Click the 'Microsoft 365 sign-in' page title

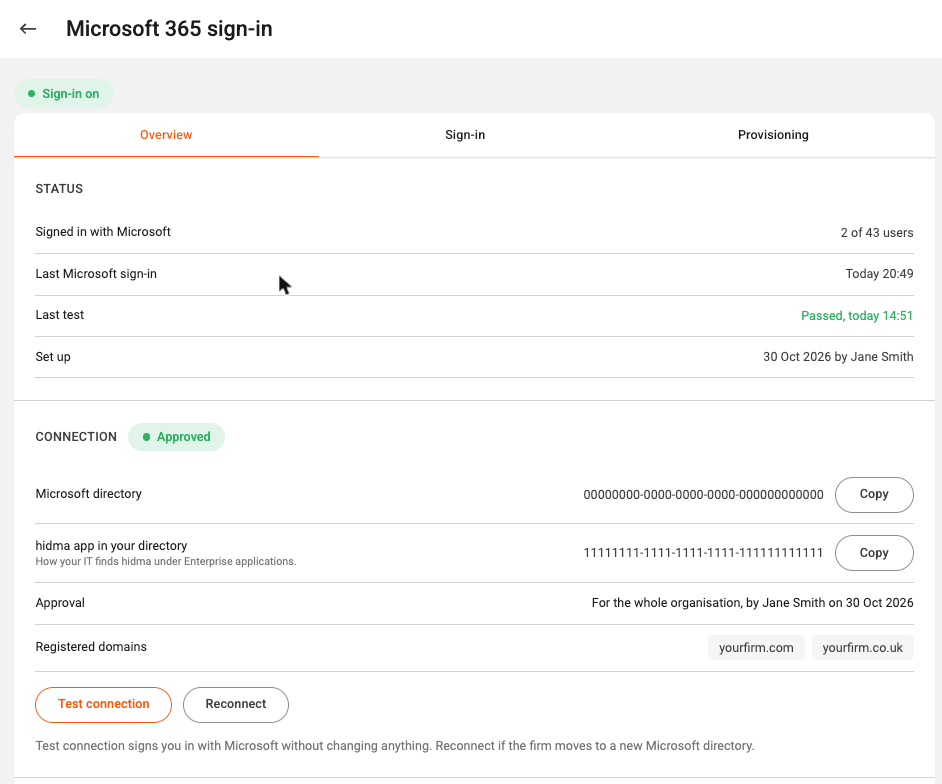169,28
